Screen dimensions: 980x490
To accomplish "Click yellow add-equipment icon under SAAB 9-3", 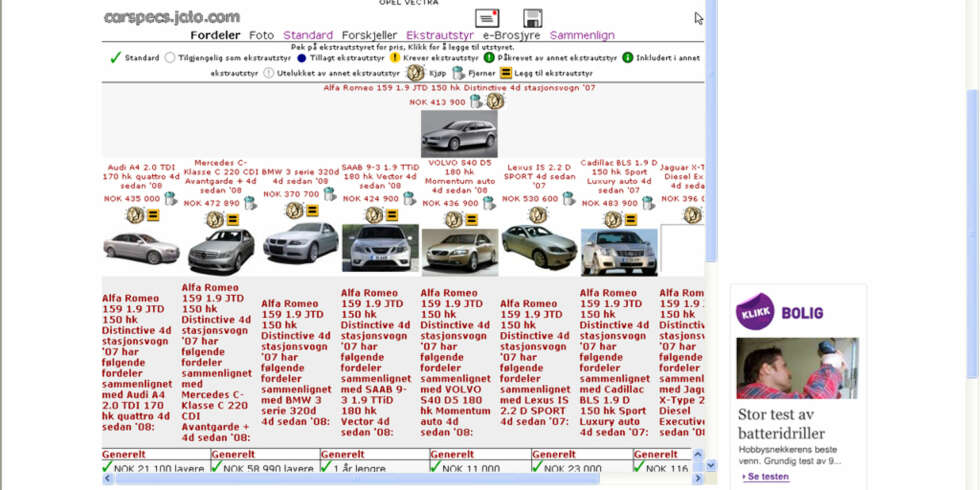I will (392, 215).
